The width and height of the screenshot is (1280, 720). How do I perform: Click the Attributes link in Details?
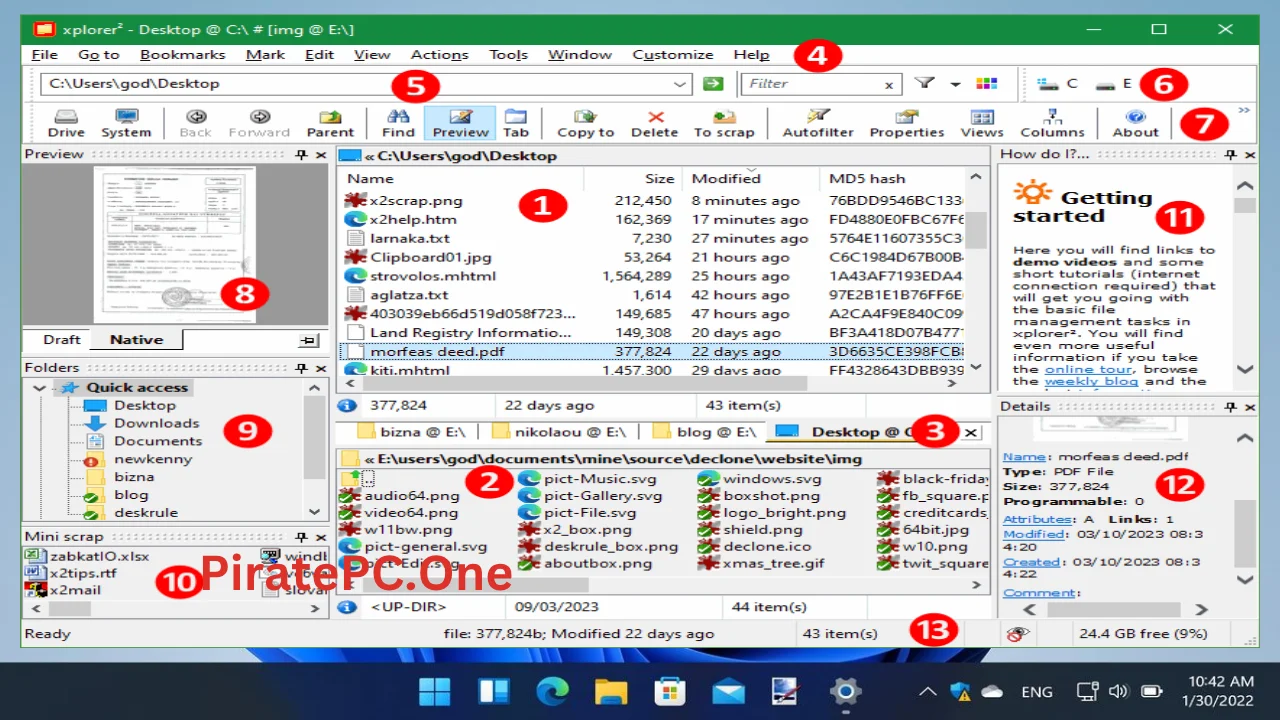[1036, 519]
